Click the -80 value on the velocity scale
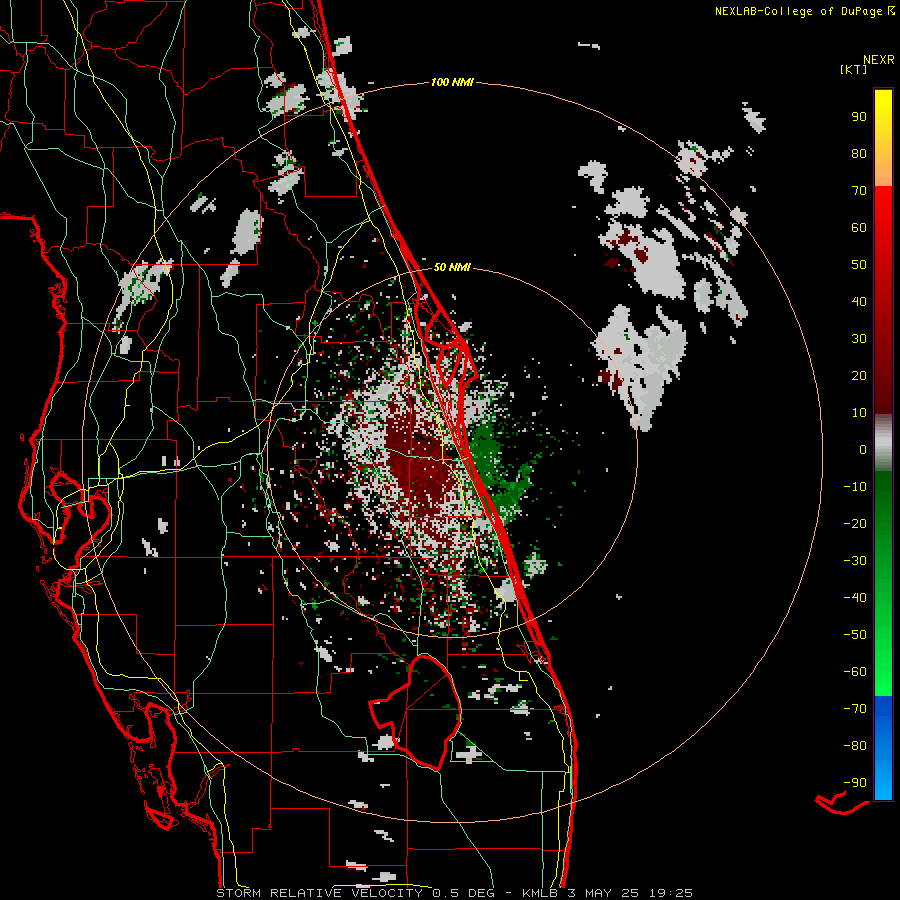The height and width of the screenshot is (900, 900). (x=855, y=746)
